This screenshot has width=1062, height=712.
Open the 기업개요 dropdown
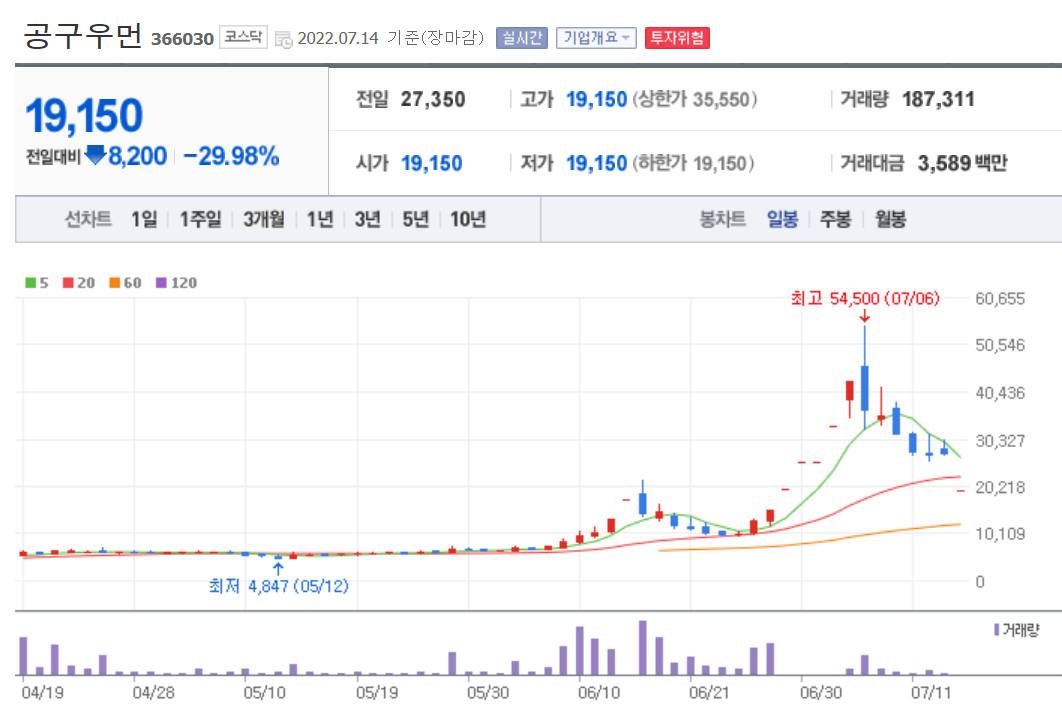click(x=596, y=37)
